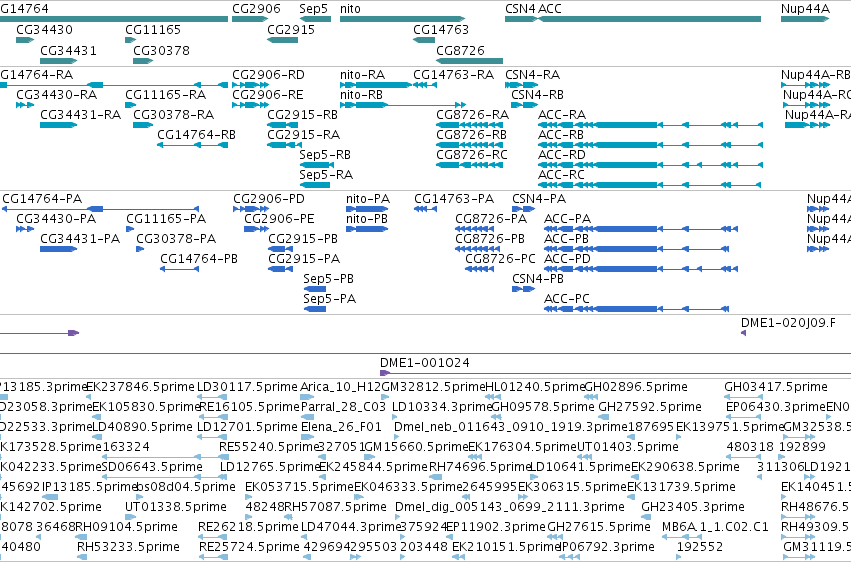
Task: Select EST label 192552
Action: (700, 547)
